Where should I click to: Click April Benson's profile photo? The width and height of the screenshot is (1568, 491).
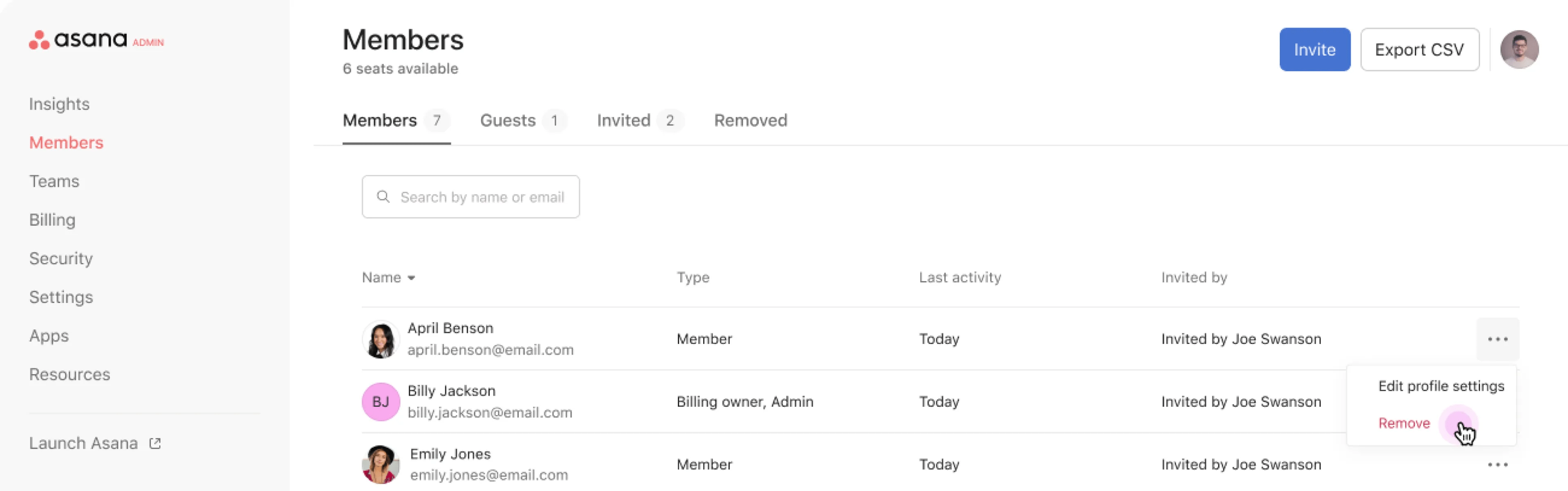381,339
